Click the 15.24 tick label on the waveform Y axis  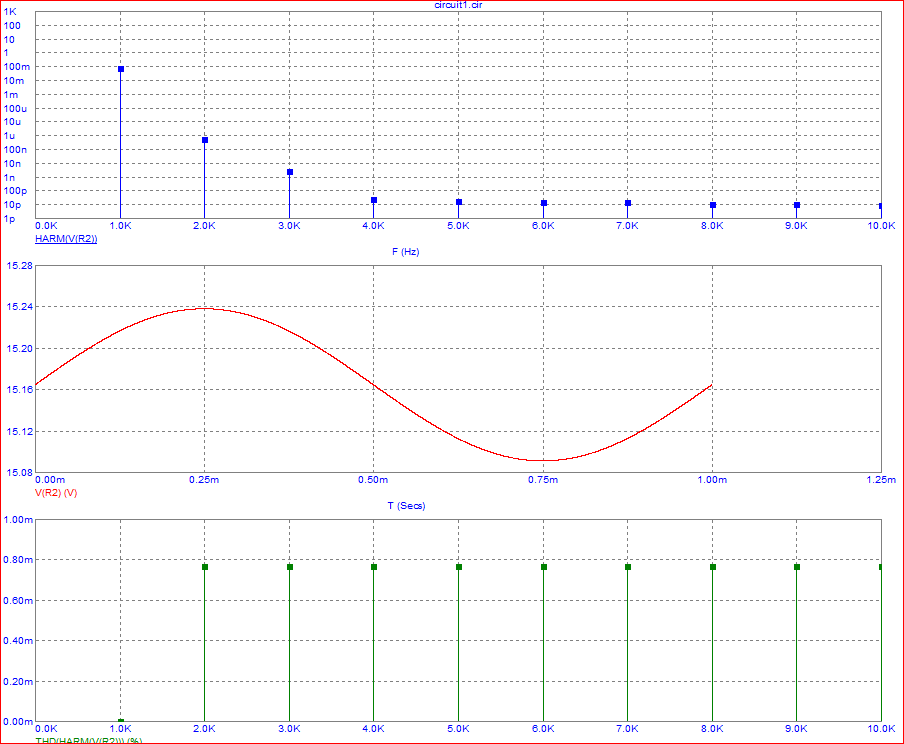(19, 307)
